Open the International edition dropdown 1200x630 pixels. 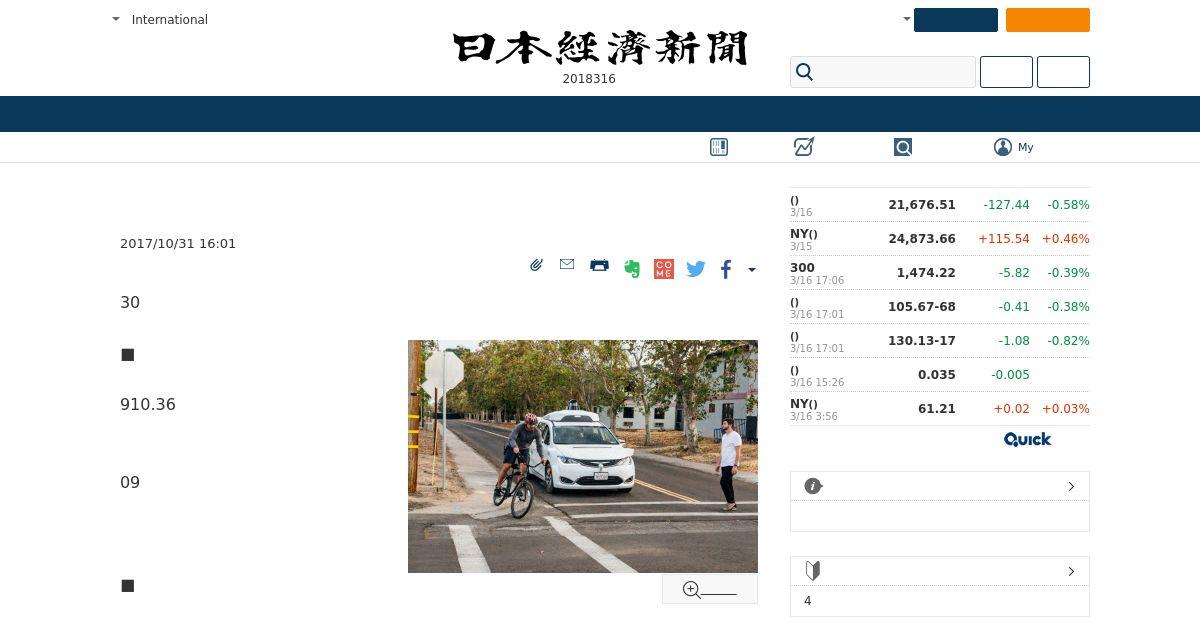(160, 19)
